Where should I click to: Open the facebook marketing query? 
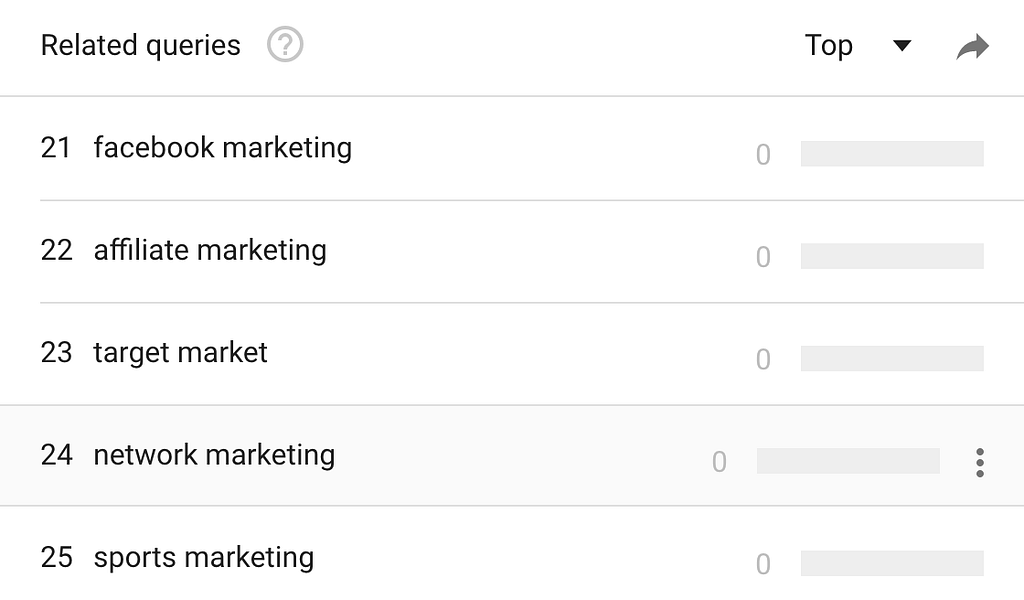(x=223, y=148)
